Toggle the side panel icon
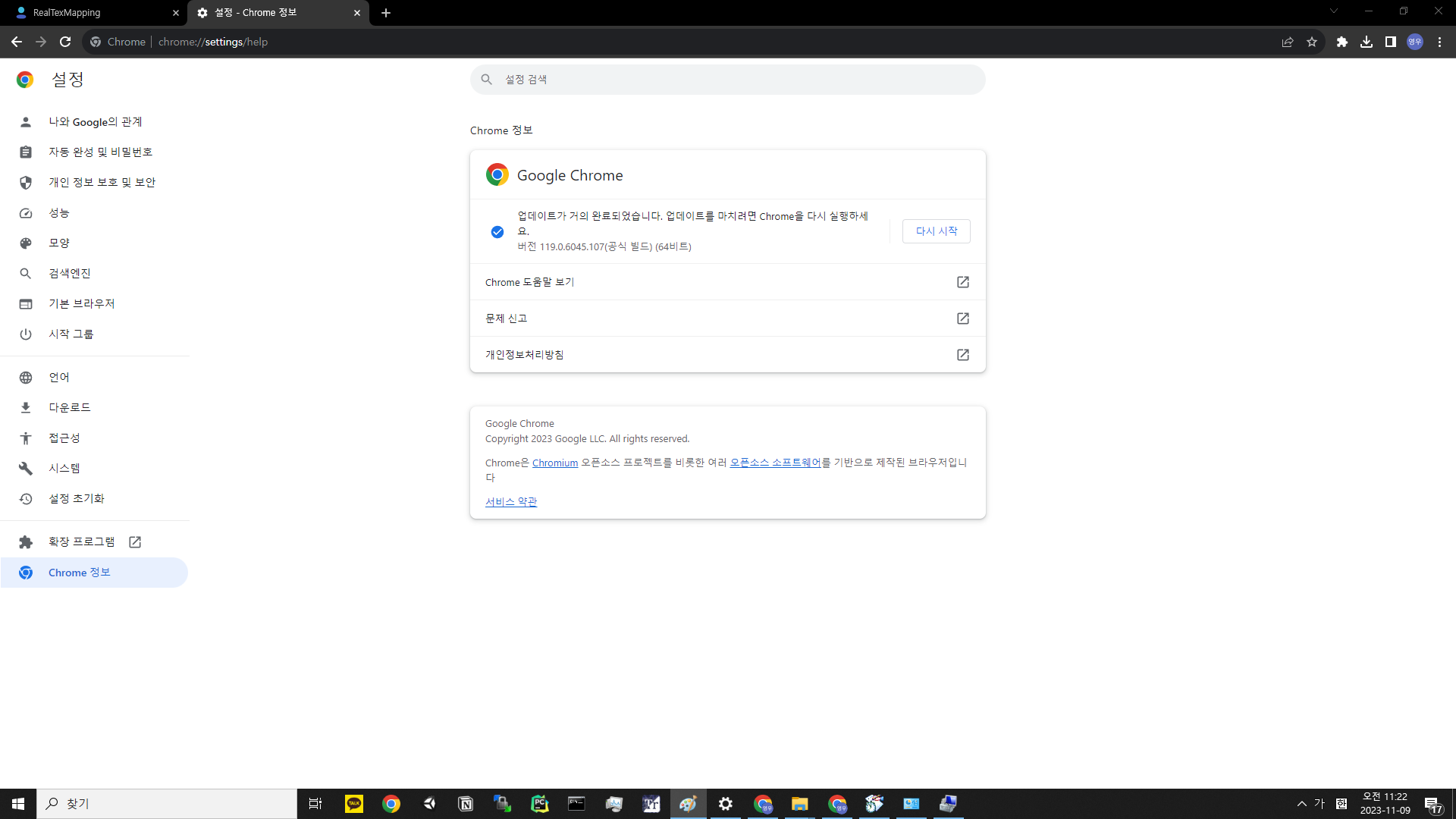1456x819 pixels. coord(1390,42)
